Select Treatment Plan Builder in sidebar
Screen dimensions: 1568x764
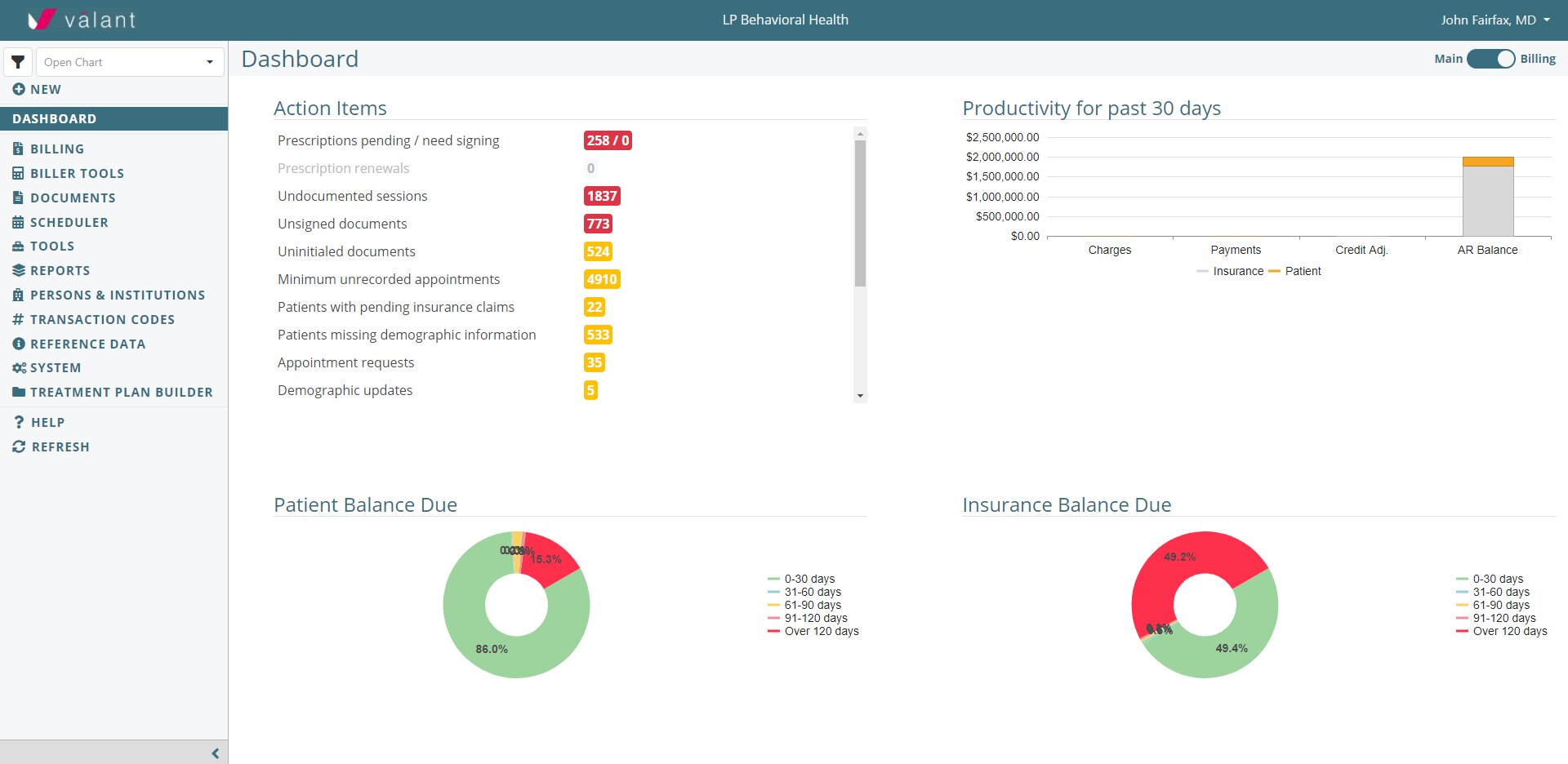pos(121,392)
